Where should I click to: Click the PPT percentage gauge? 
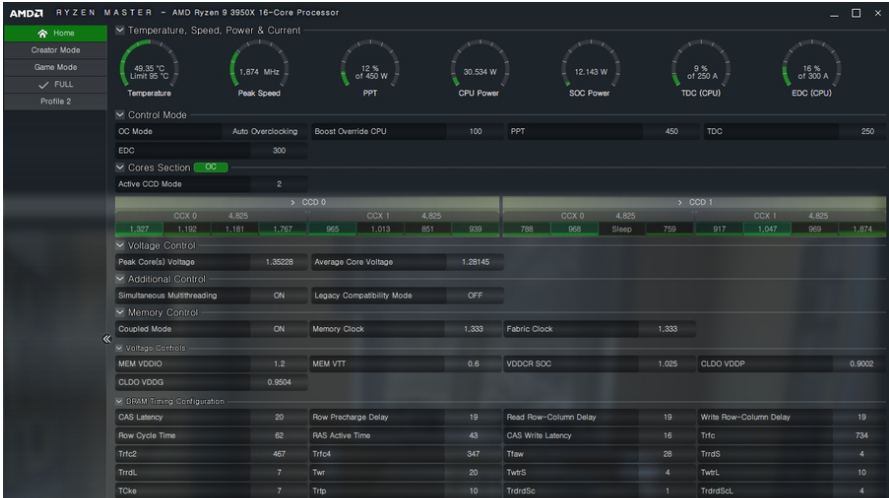pos(370,69)
